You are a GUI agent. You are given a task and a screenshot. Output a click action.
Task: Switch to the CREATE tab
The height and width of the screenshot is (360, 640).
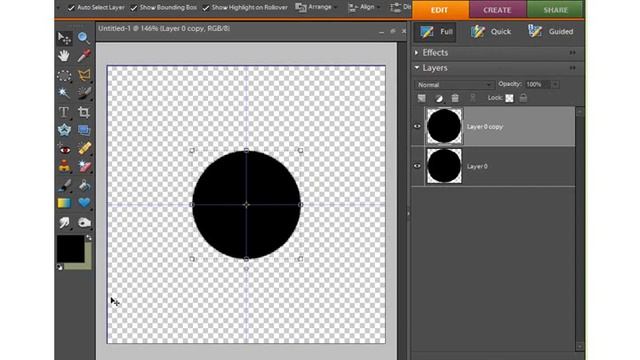tap(497, 10)
